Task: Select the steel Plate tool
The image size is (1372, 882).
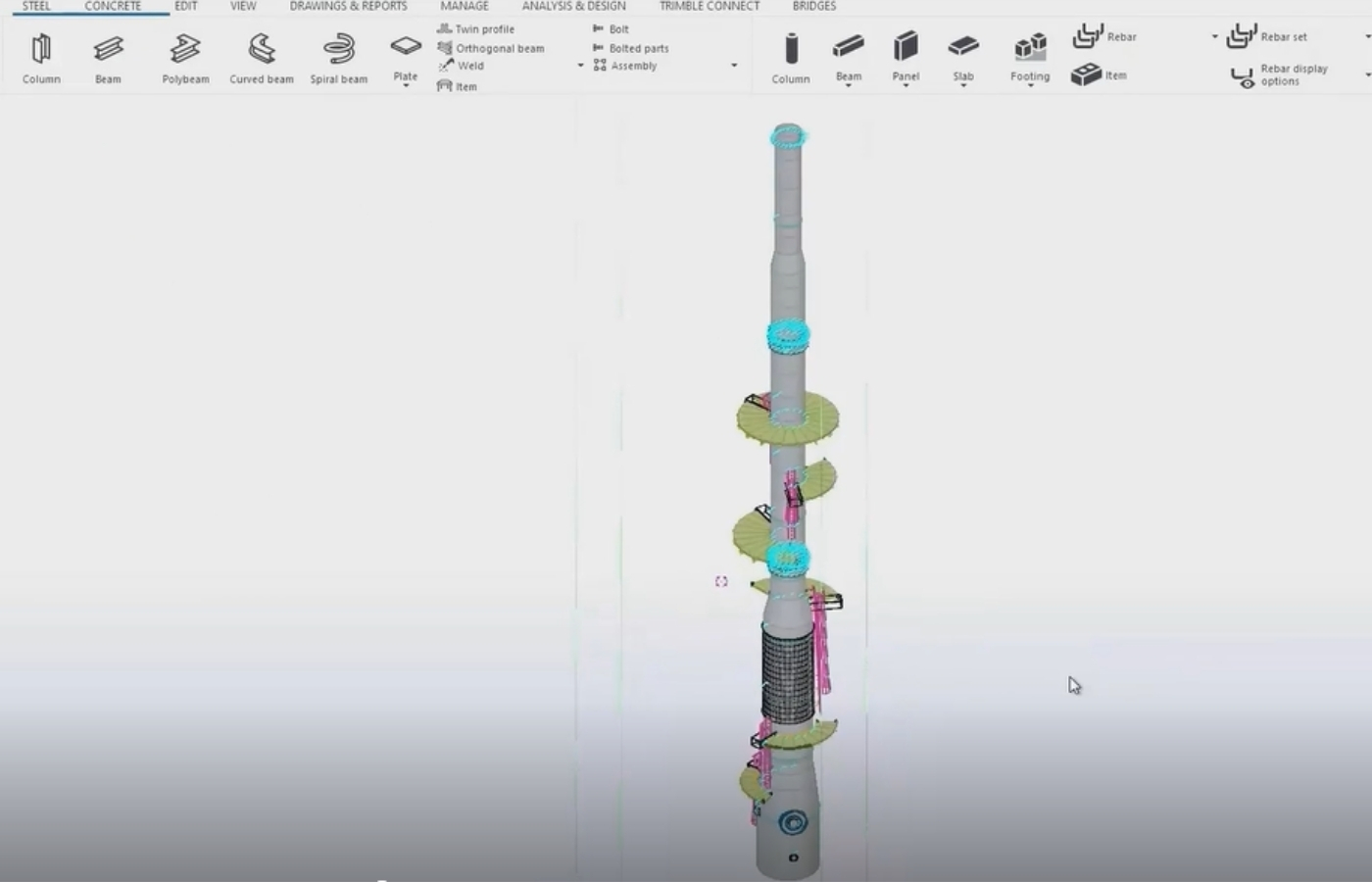Action: [x=406, y=54]
